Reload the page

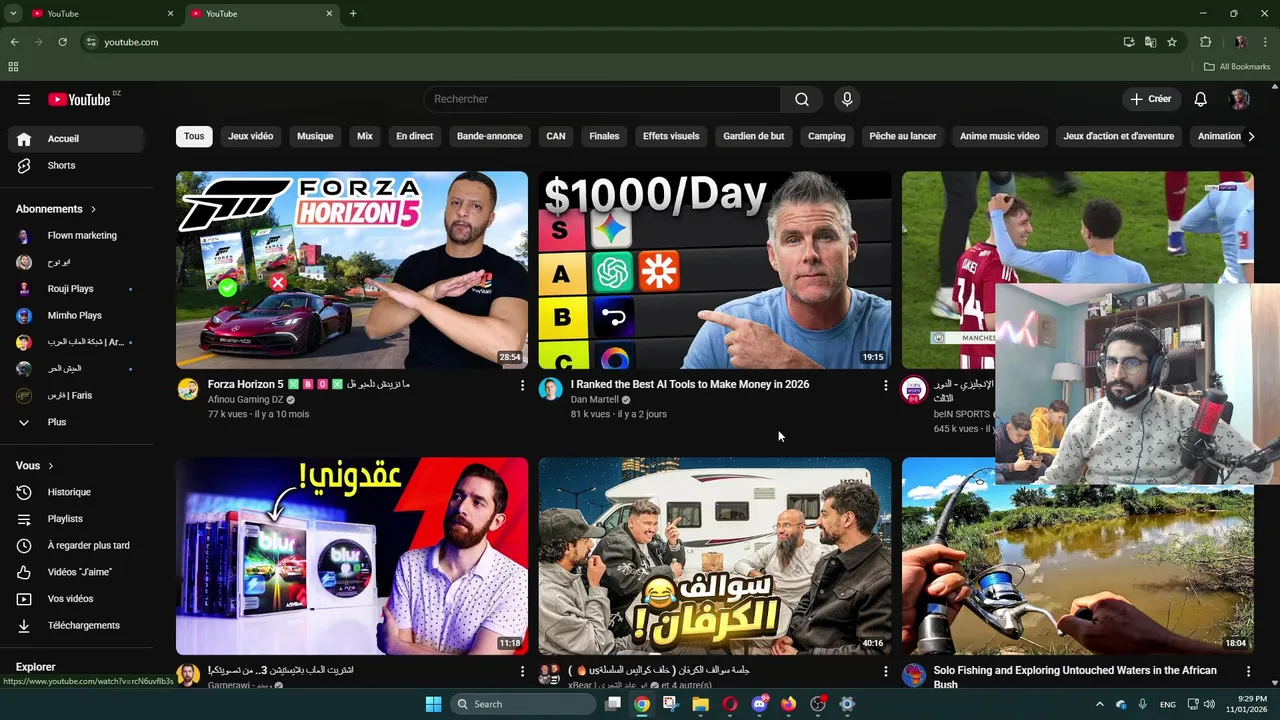point(62,42)
